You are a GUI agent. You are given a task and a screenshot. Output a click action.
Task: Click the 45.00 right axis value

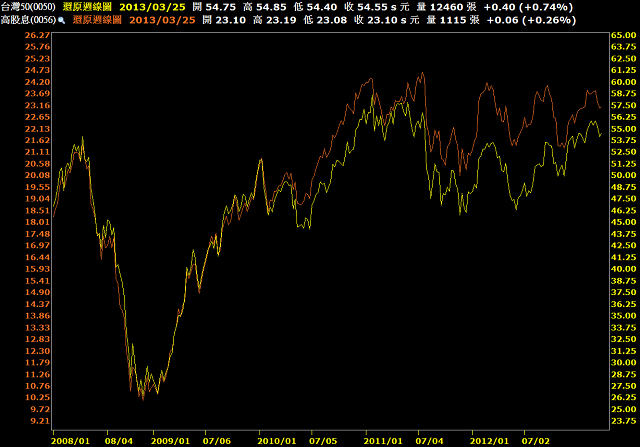(x=624, y=222)
